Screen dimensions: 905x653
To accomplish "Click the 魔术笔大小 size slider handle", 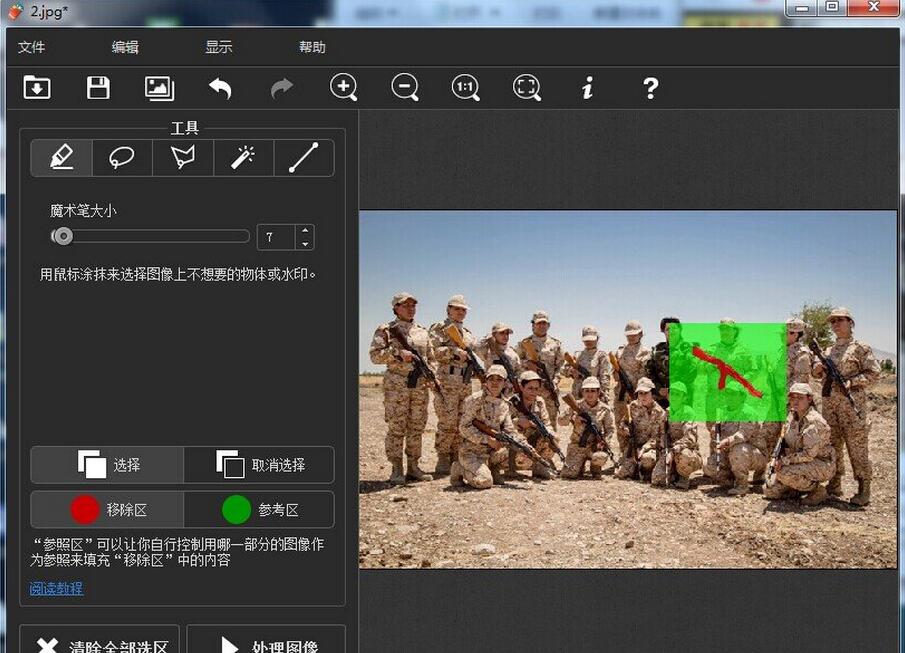I will (x=63, y=236).
